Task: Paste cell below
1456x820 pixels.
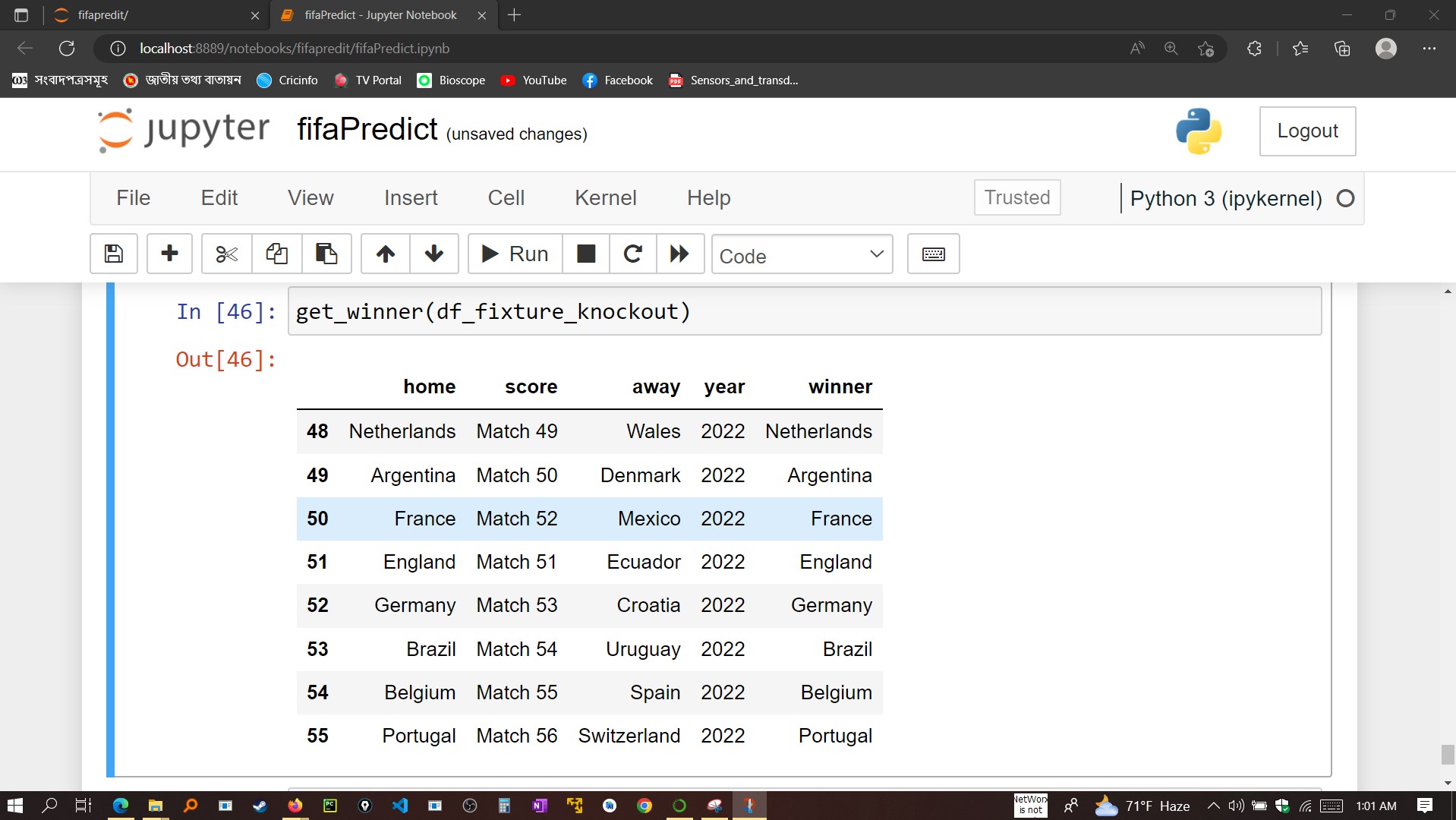Action: pyautogui.click(x=326, y=254)
